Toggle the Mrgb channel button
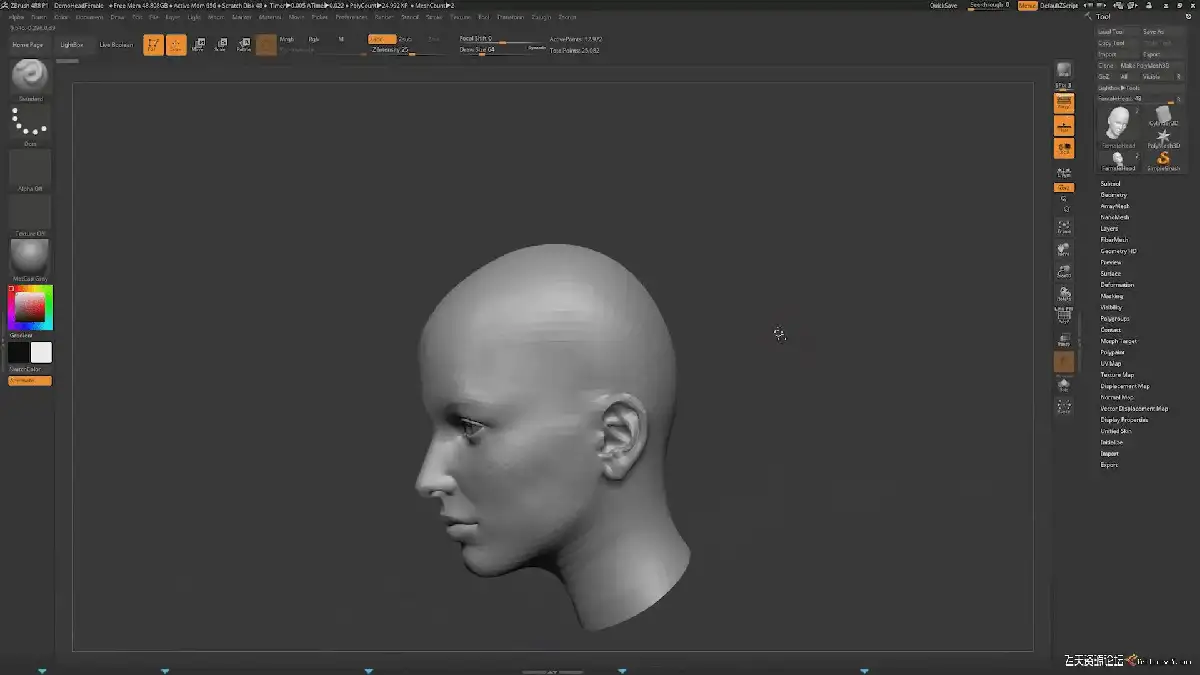 point(286,39)
